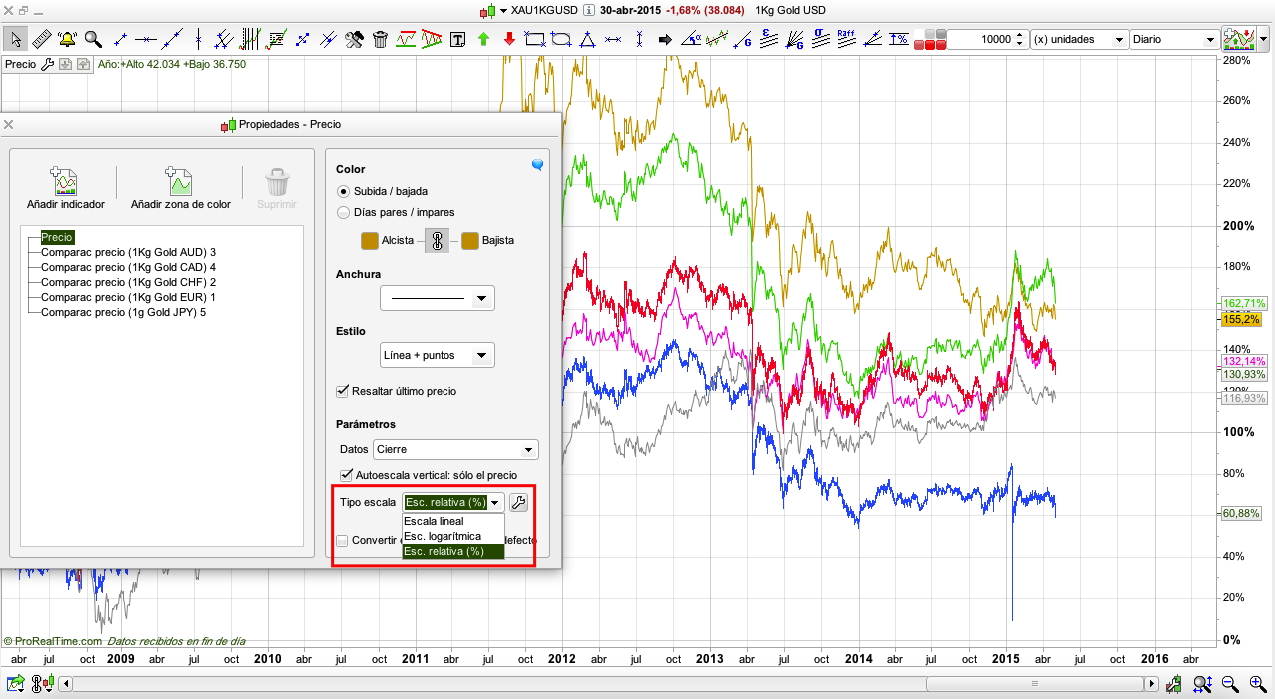Click the Alcista color swatch
The width and height of the screenshot is (1275, 699).
tap(369, 240)
